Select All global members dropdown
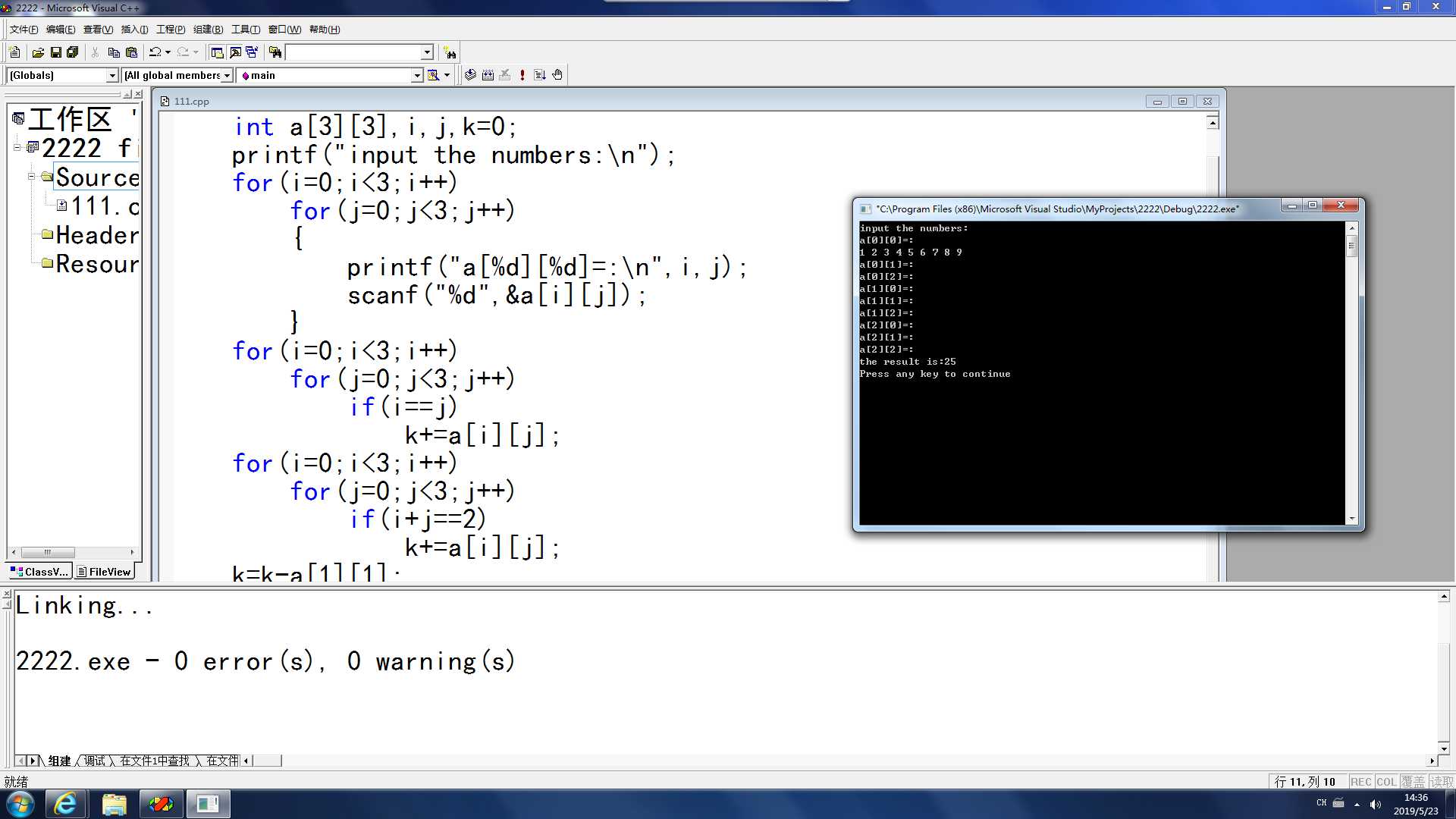1456x819 pixels. [175, 75]
